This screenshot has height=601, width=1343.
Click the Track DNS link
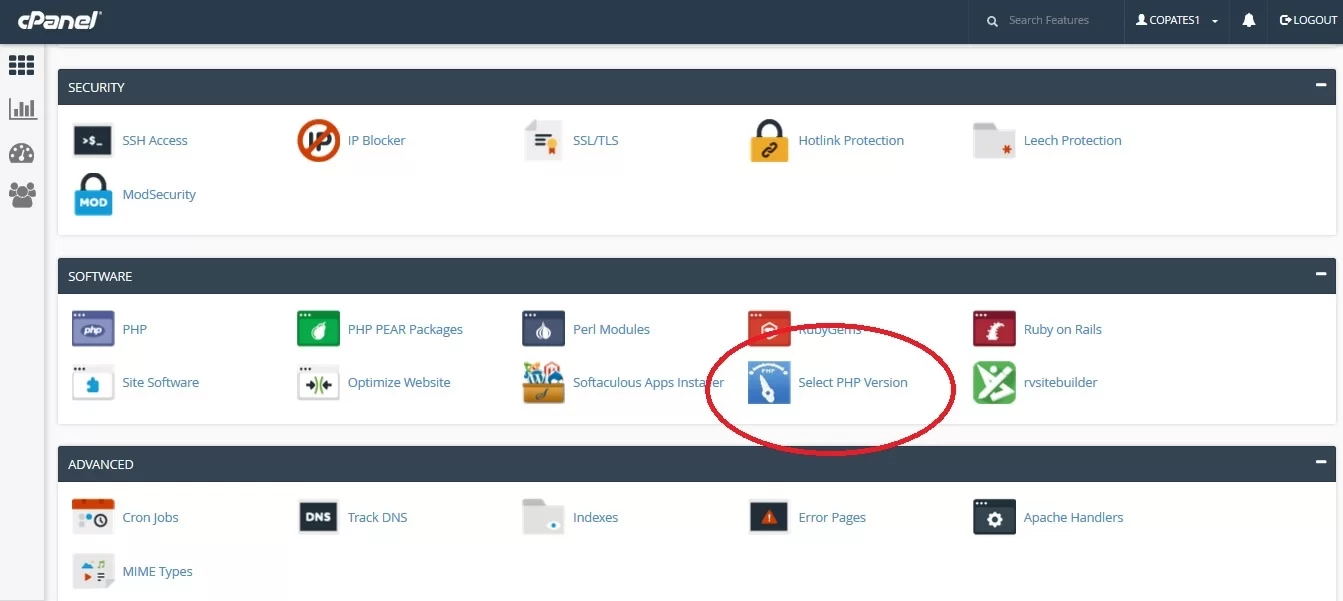[x=378, y=517]
